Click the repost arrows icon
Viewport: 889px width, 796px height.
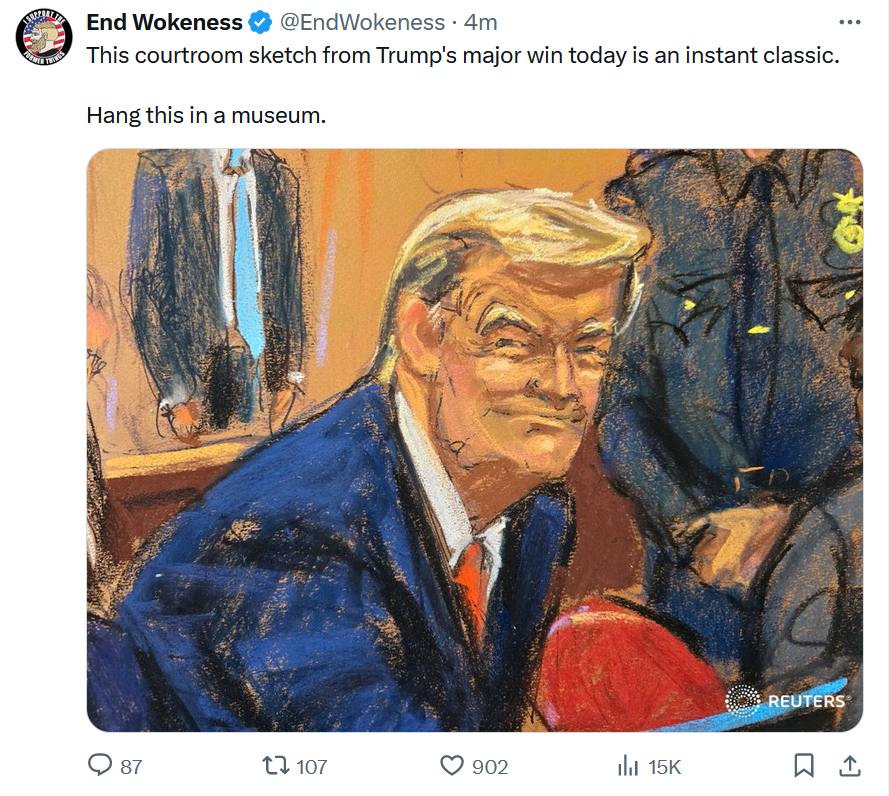(x=276, y=766)
